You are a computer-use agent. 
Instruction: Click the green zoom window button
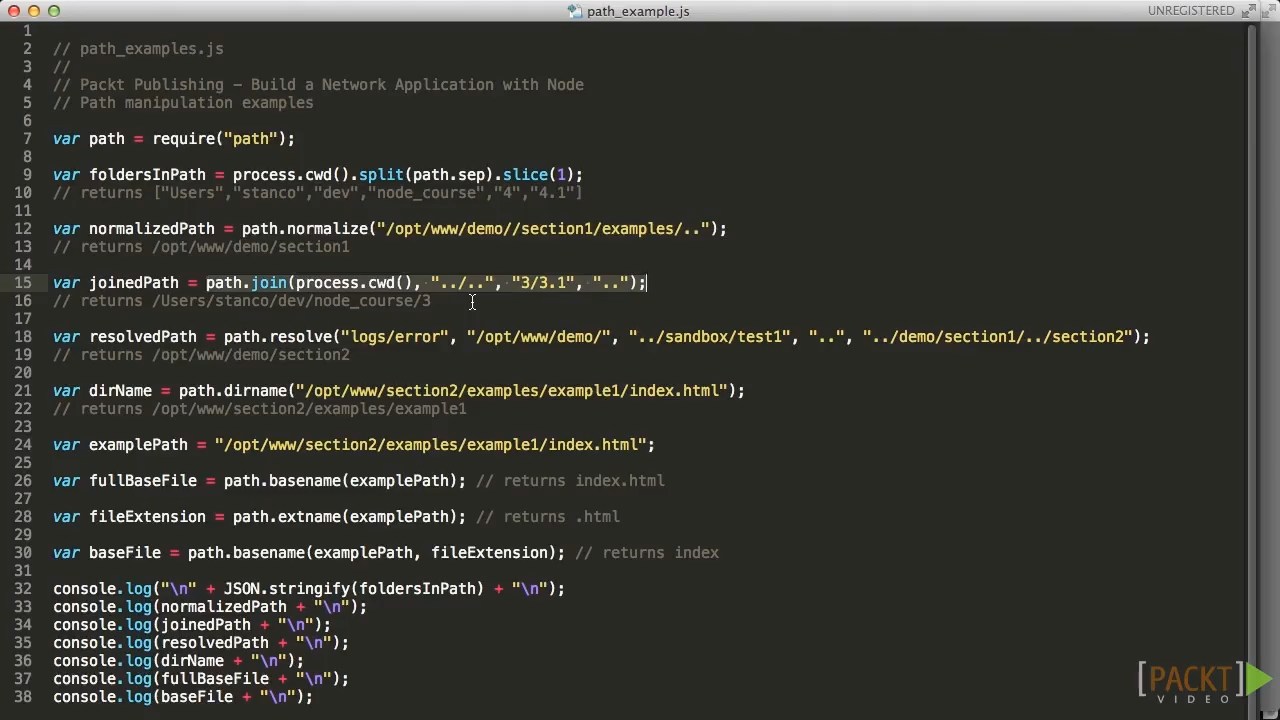tap(54, 11)
